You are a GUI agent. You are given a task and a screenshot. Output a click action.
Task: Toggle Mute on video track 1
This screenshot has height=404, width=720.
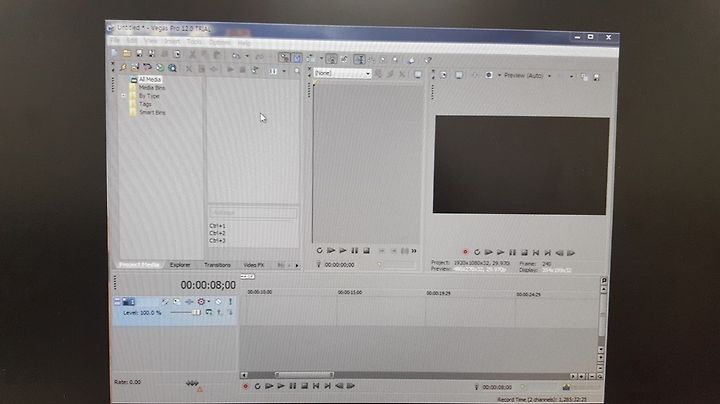click(219, 302)
